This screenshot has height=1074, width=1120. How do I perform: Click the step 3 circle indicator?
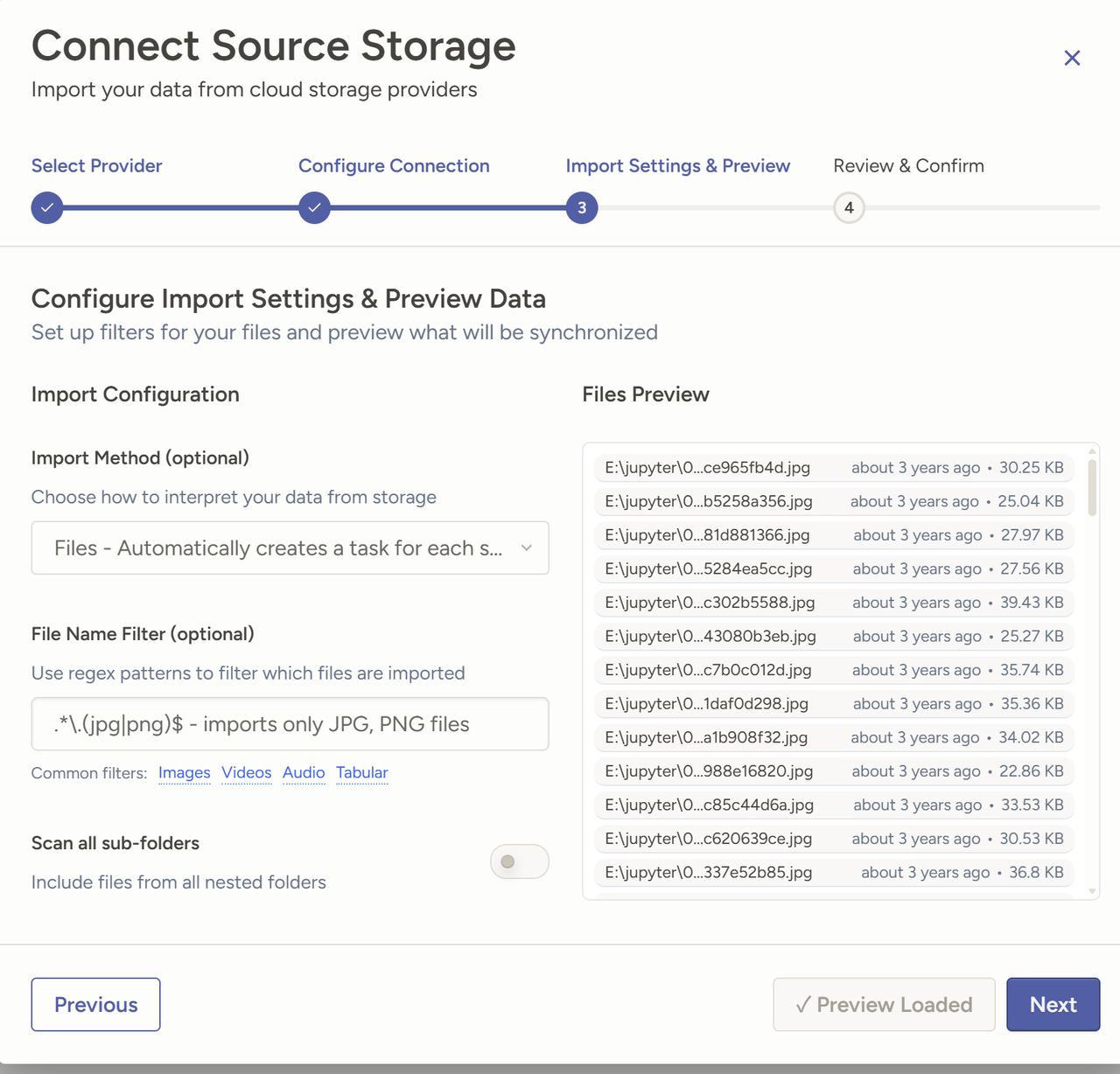(582, 208)
